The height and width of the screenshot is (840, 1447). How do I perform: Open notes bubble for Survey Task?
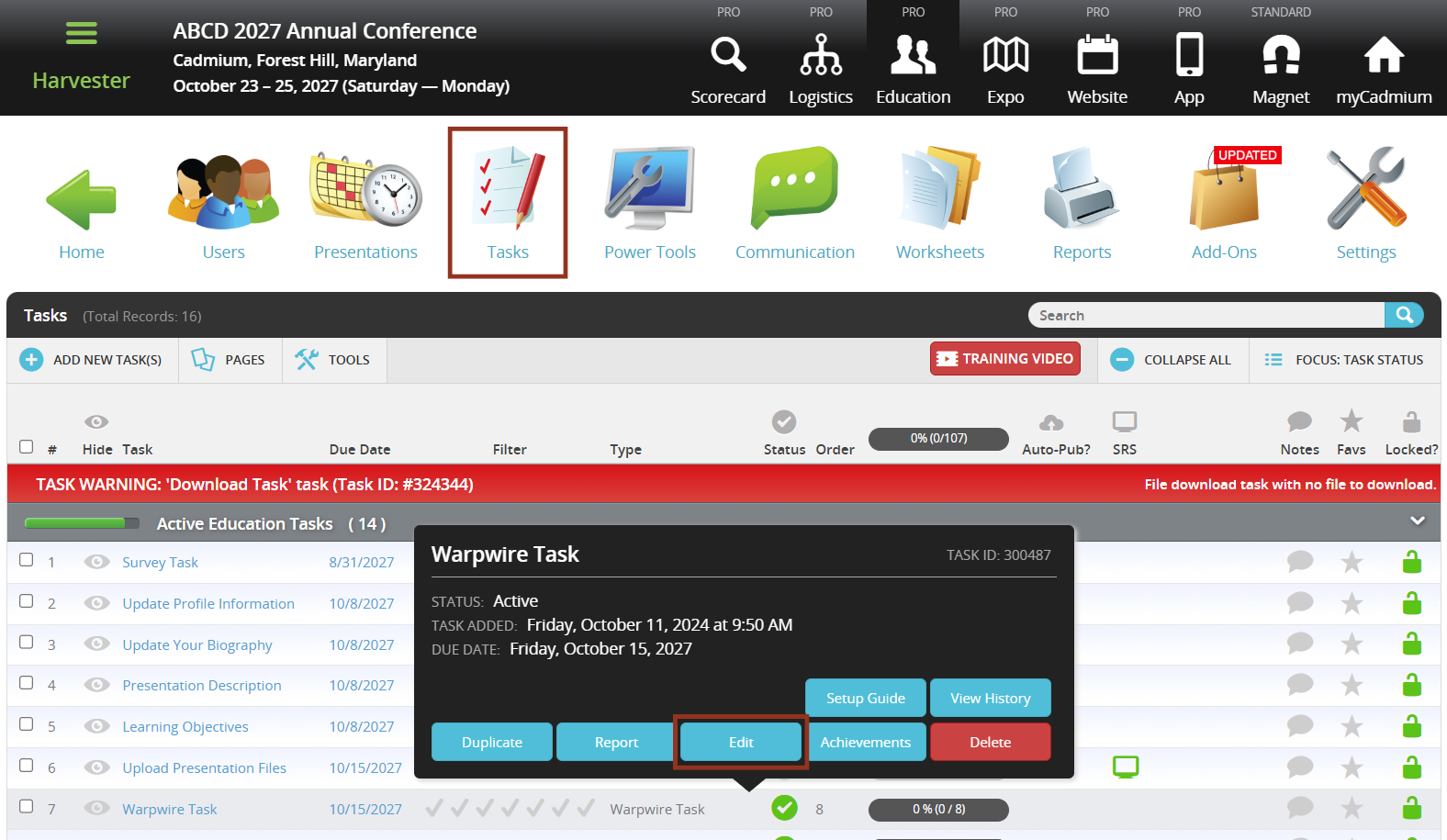click(x=1300, y=561)
